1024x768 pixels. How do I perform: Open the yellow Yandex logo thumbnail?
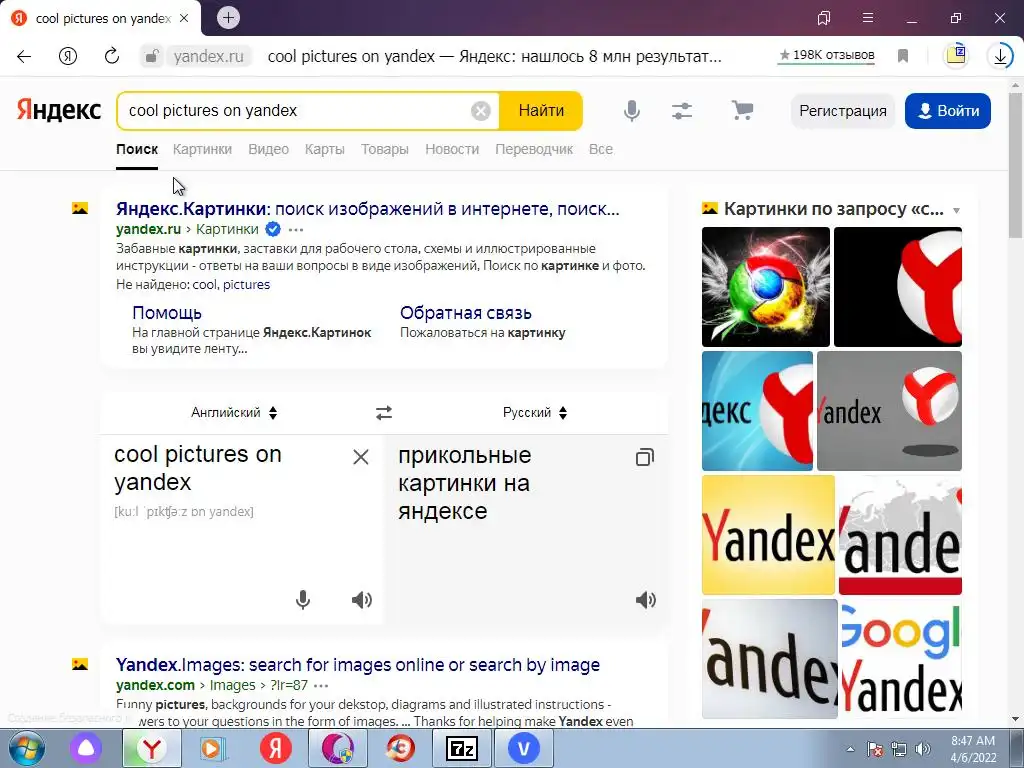pyautogui.click(x=768, y=535)
